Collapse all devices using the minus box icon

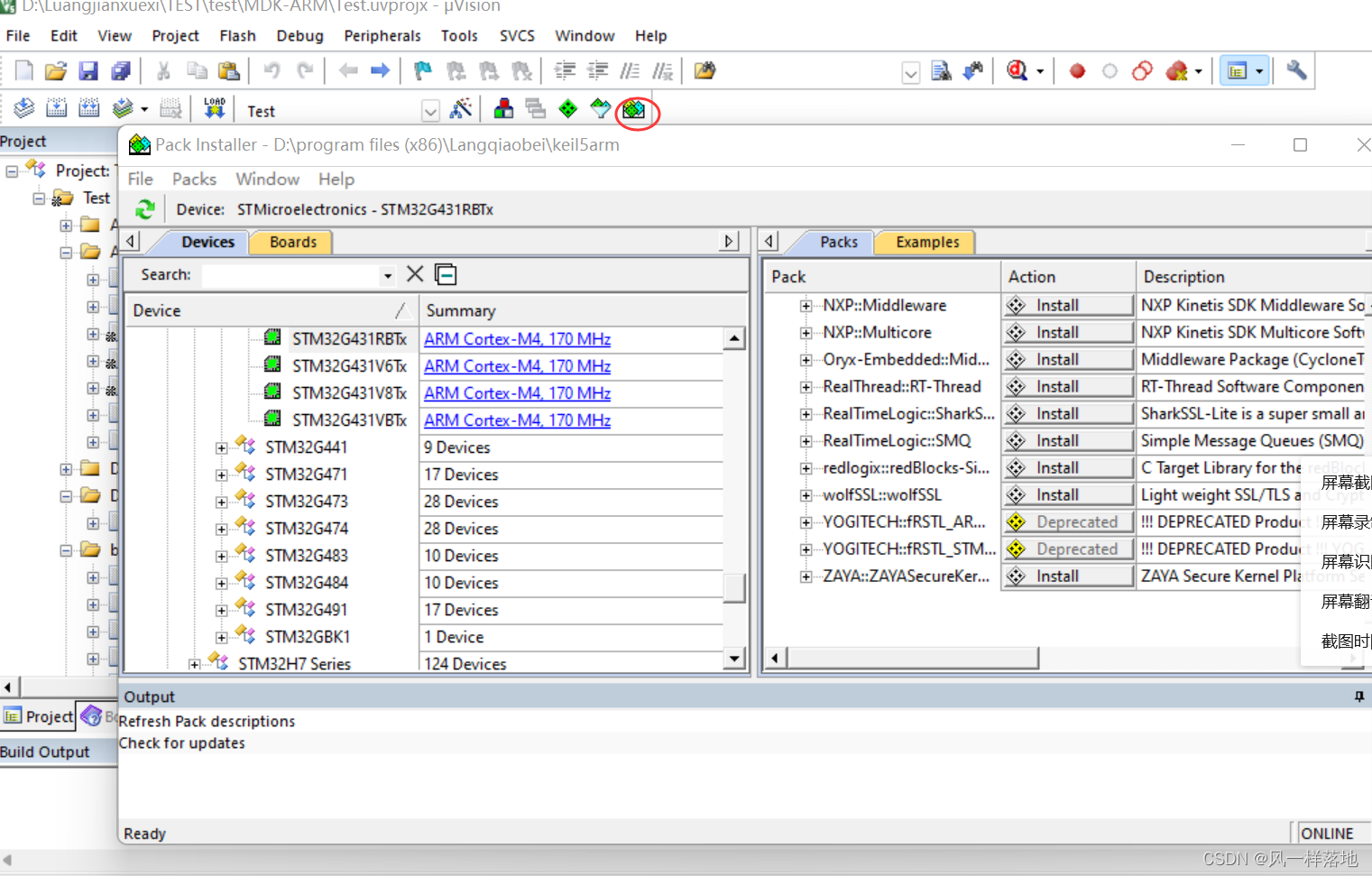(x=446, y=274)
